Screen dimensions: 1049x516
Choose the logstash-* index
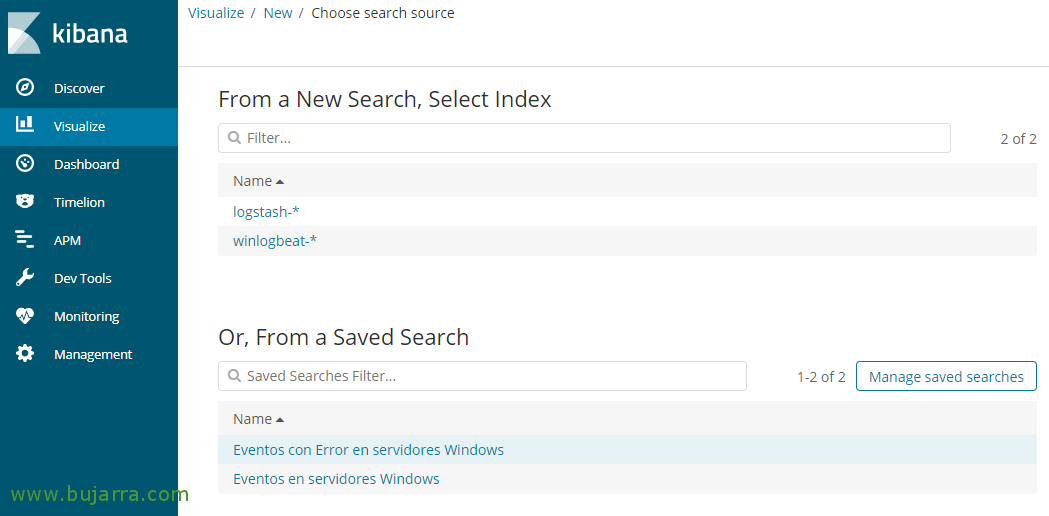click(266, 212)
